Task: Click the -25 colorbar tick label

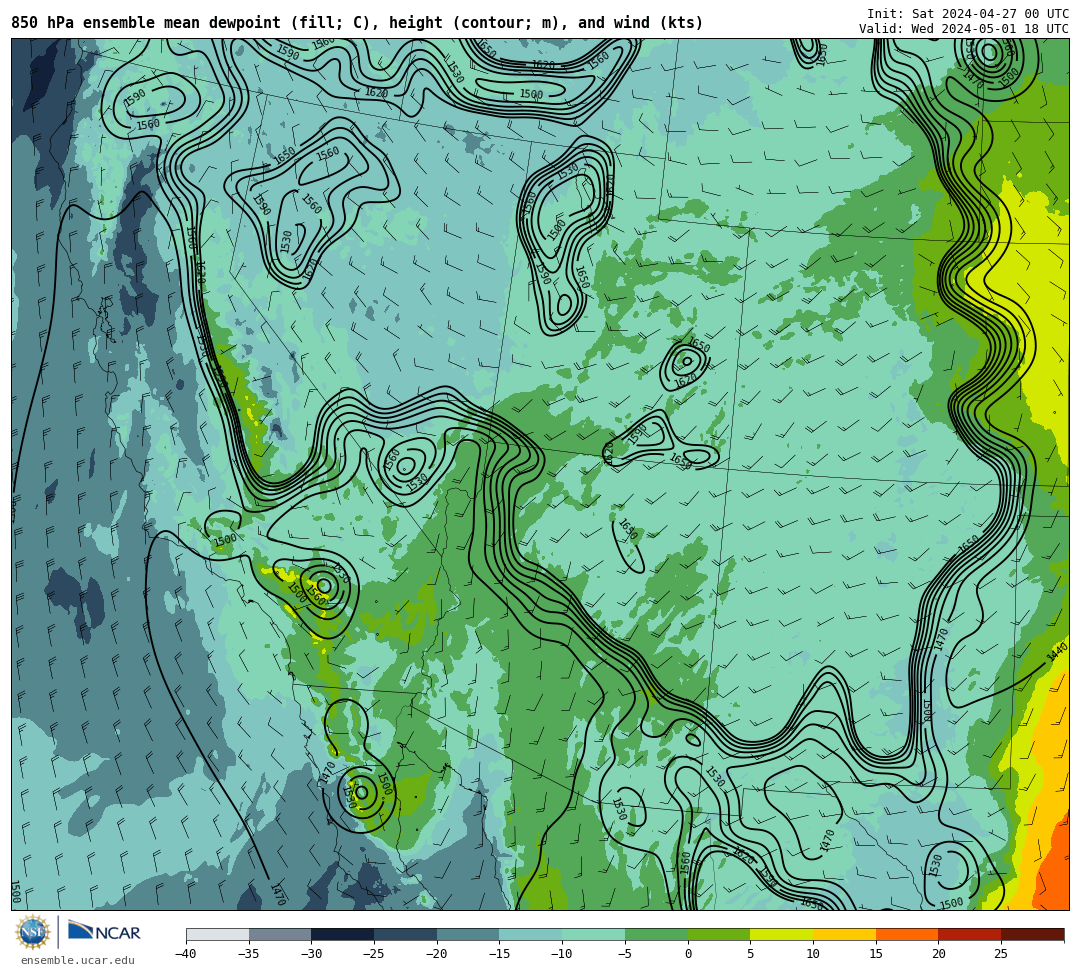Action: [374, 954]
